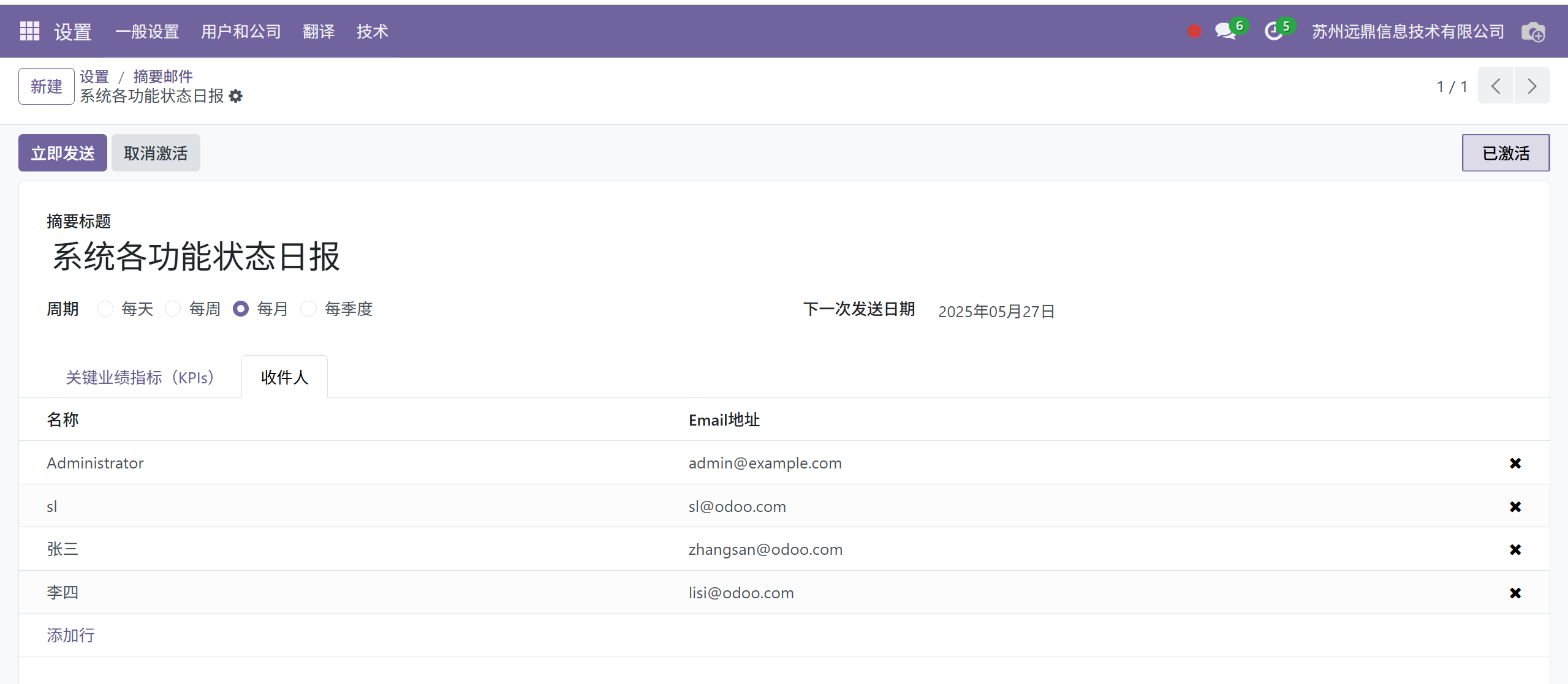Open the 用户和公司 menu
The image size is (1568, 684).
pyautogui.click(x=241, y=31)
